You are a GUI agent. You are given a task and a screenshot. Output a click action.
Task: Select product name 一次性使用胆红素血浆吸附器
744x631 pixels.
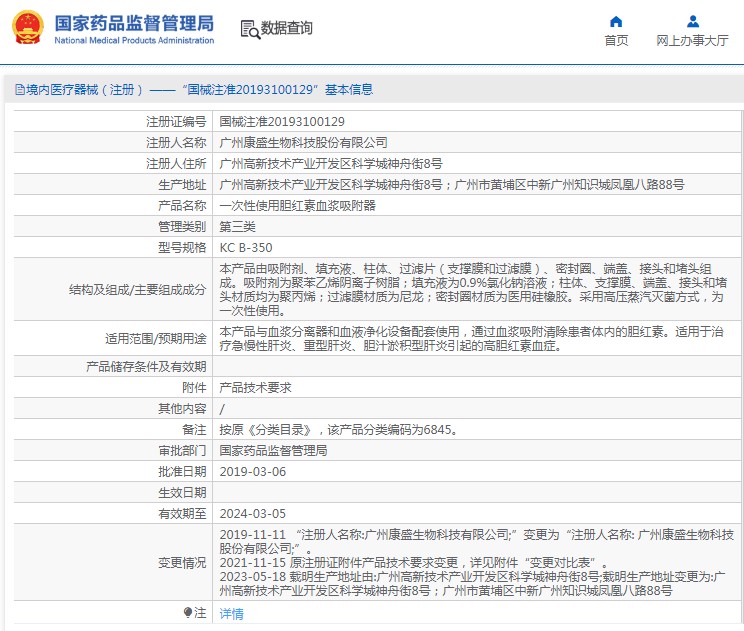(298, 205)
